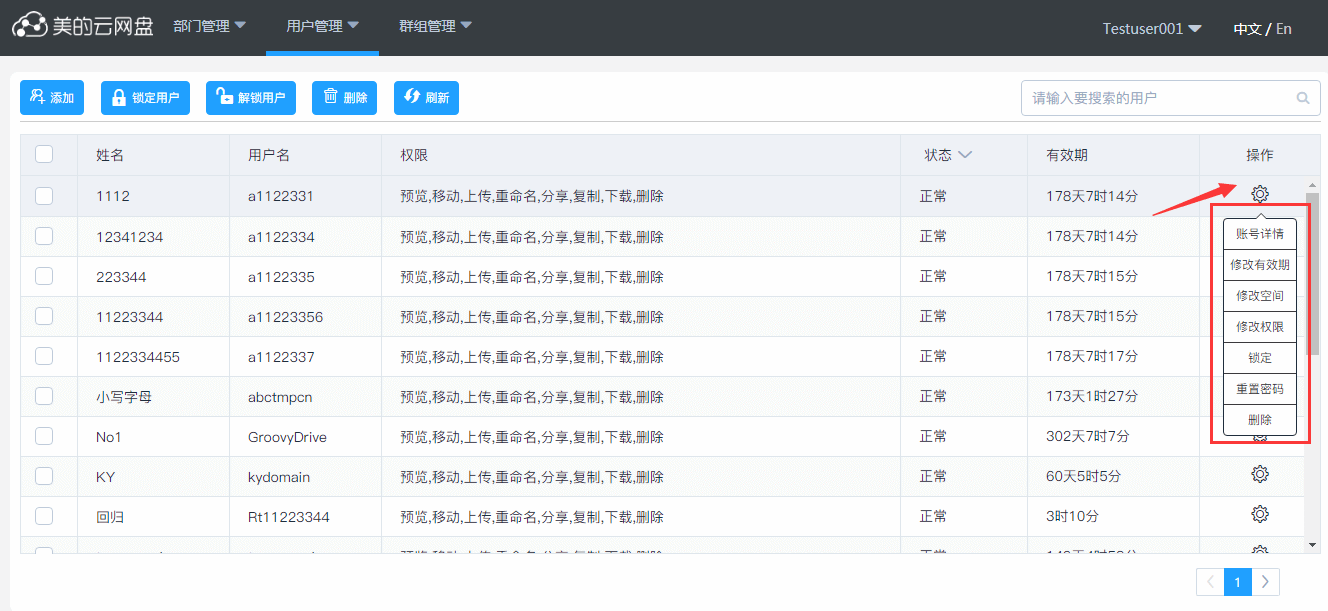Screen dimensions: 1328x611
Task: Go to the next page arrow
Action: [1266, 582]
